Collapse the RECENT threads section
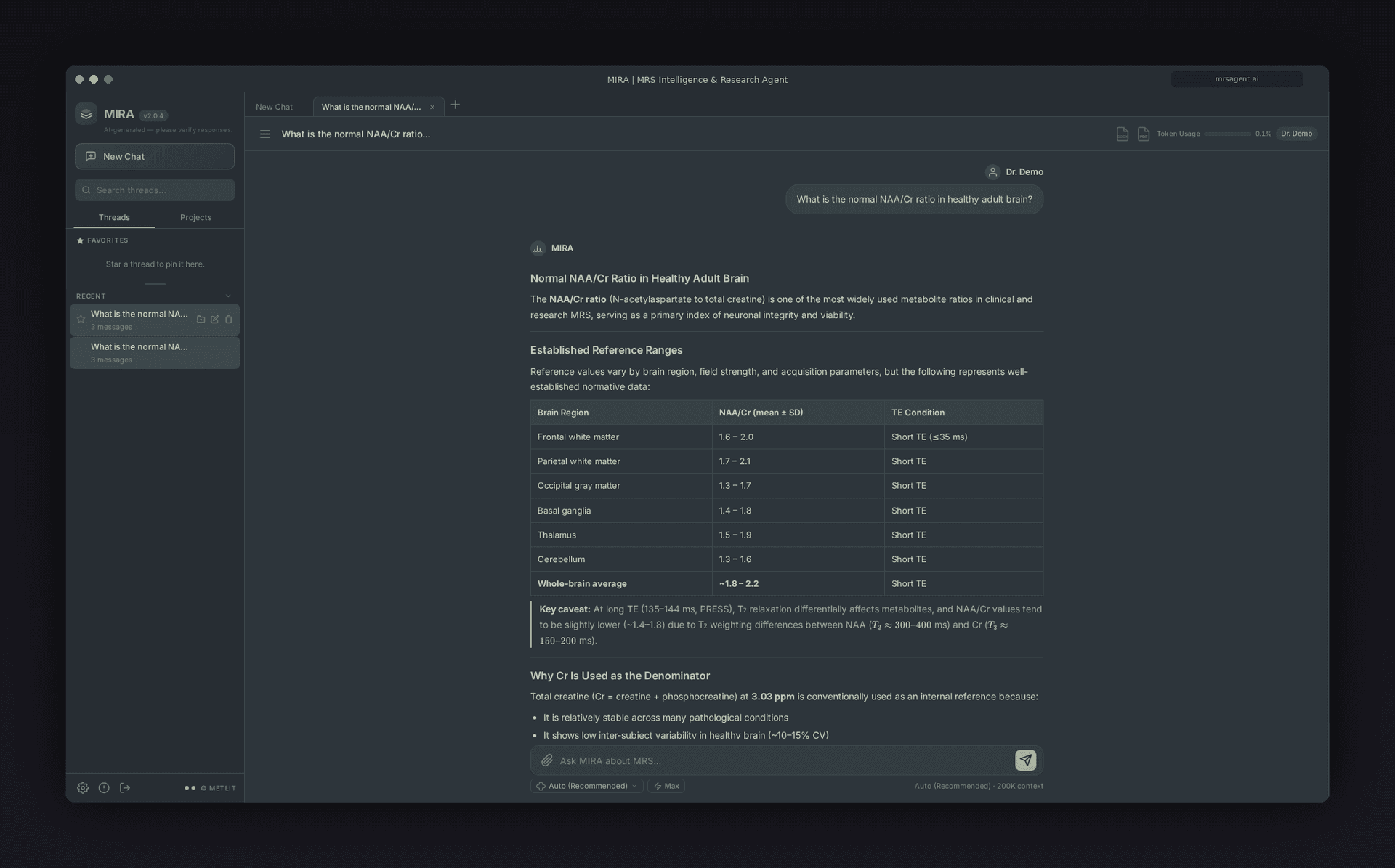The width and height of the screenshot is (1395, 868). click(228, 296)
